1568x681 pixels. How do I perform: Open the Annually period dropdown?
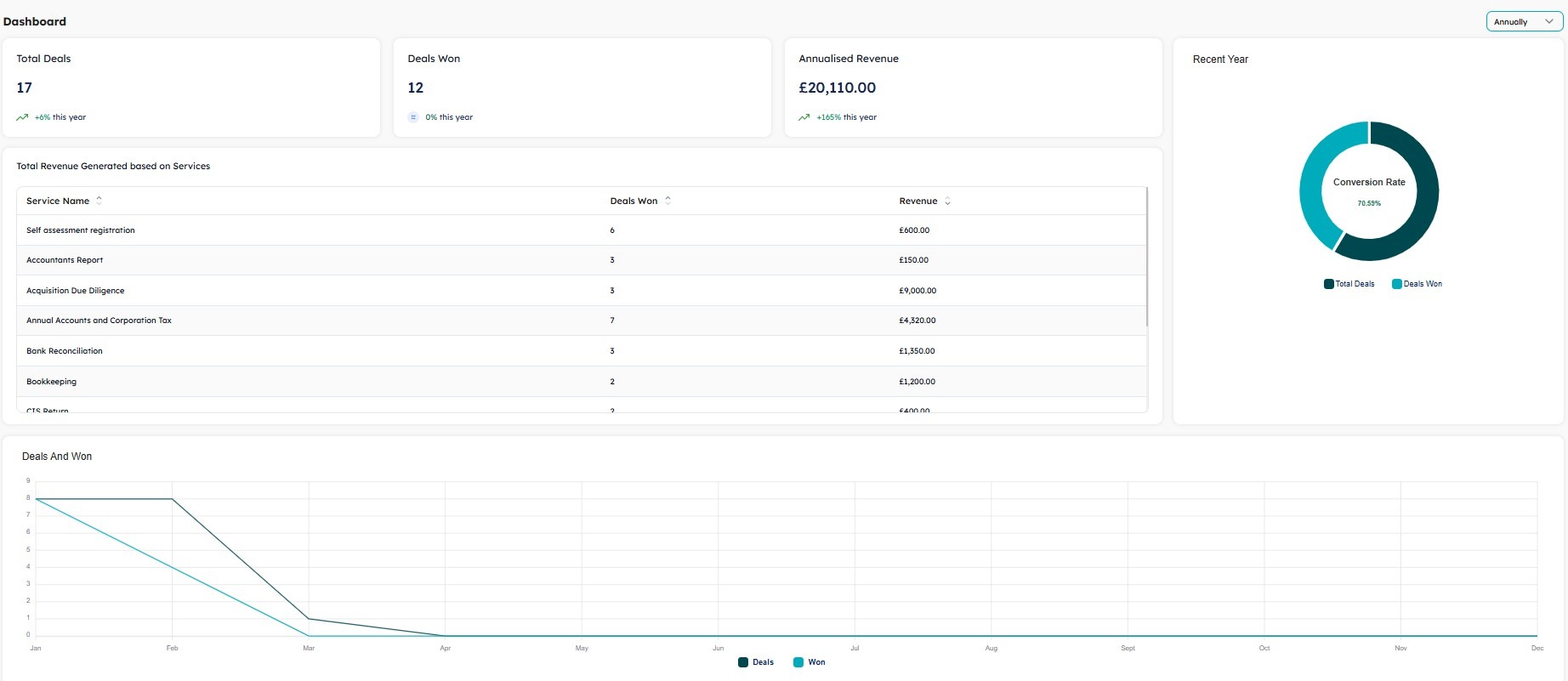tap(1524, 21)
